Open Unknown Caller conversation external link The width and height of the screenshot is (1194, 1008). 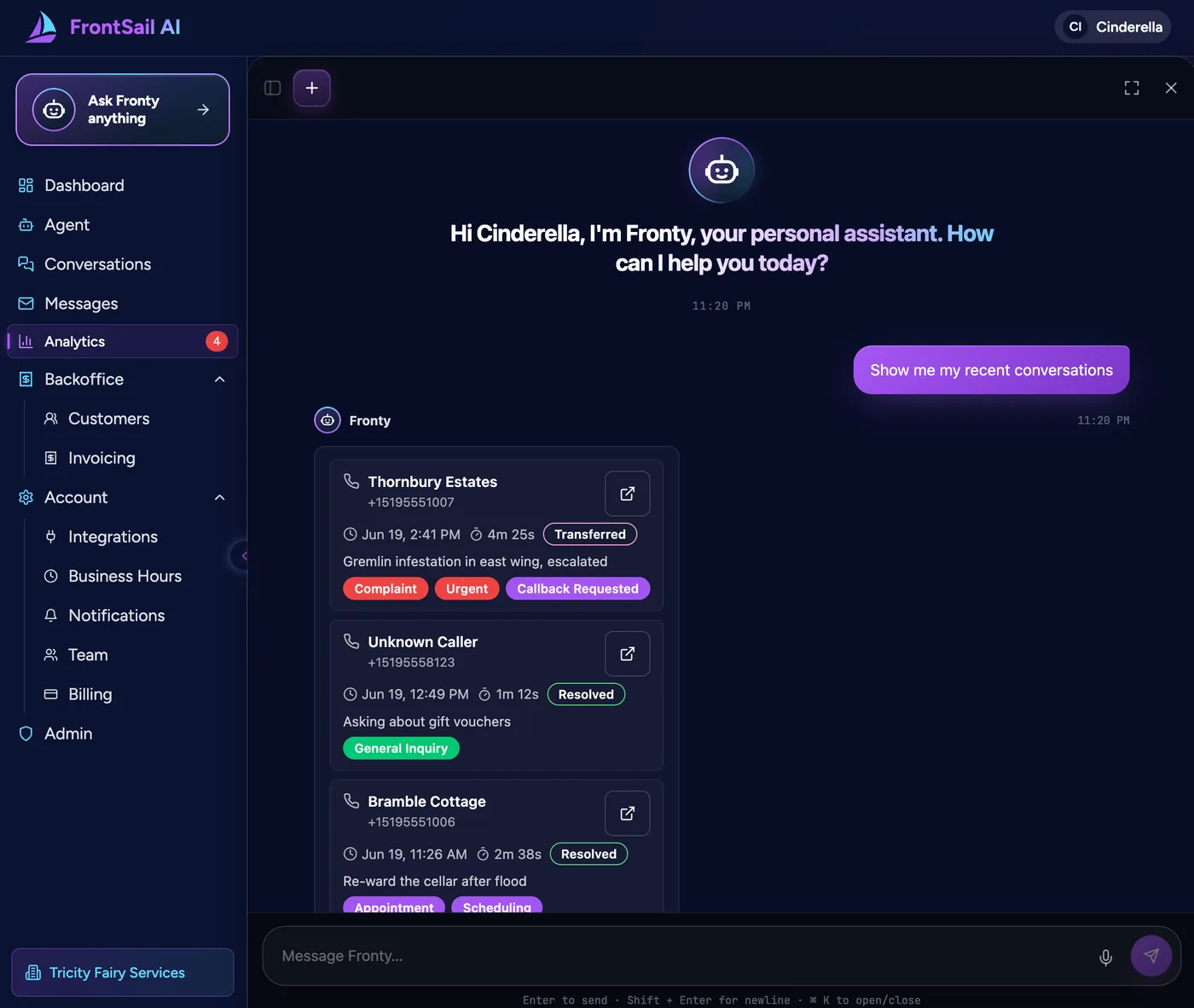tap(628, 653)
